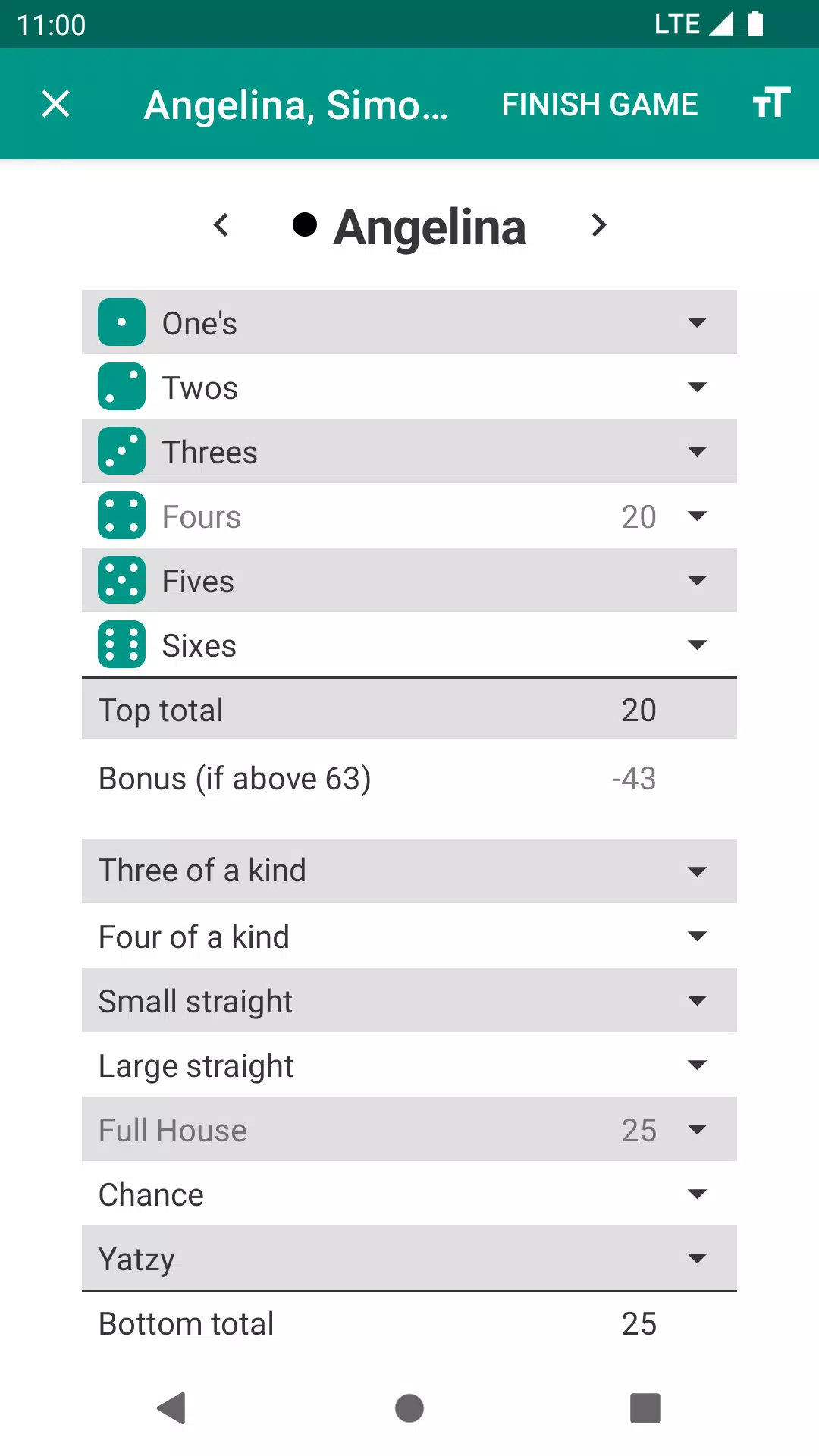Tap the Twos dice icon
This screenshot has width=819, height=1456.
[121, 387]
